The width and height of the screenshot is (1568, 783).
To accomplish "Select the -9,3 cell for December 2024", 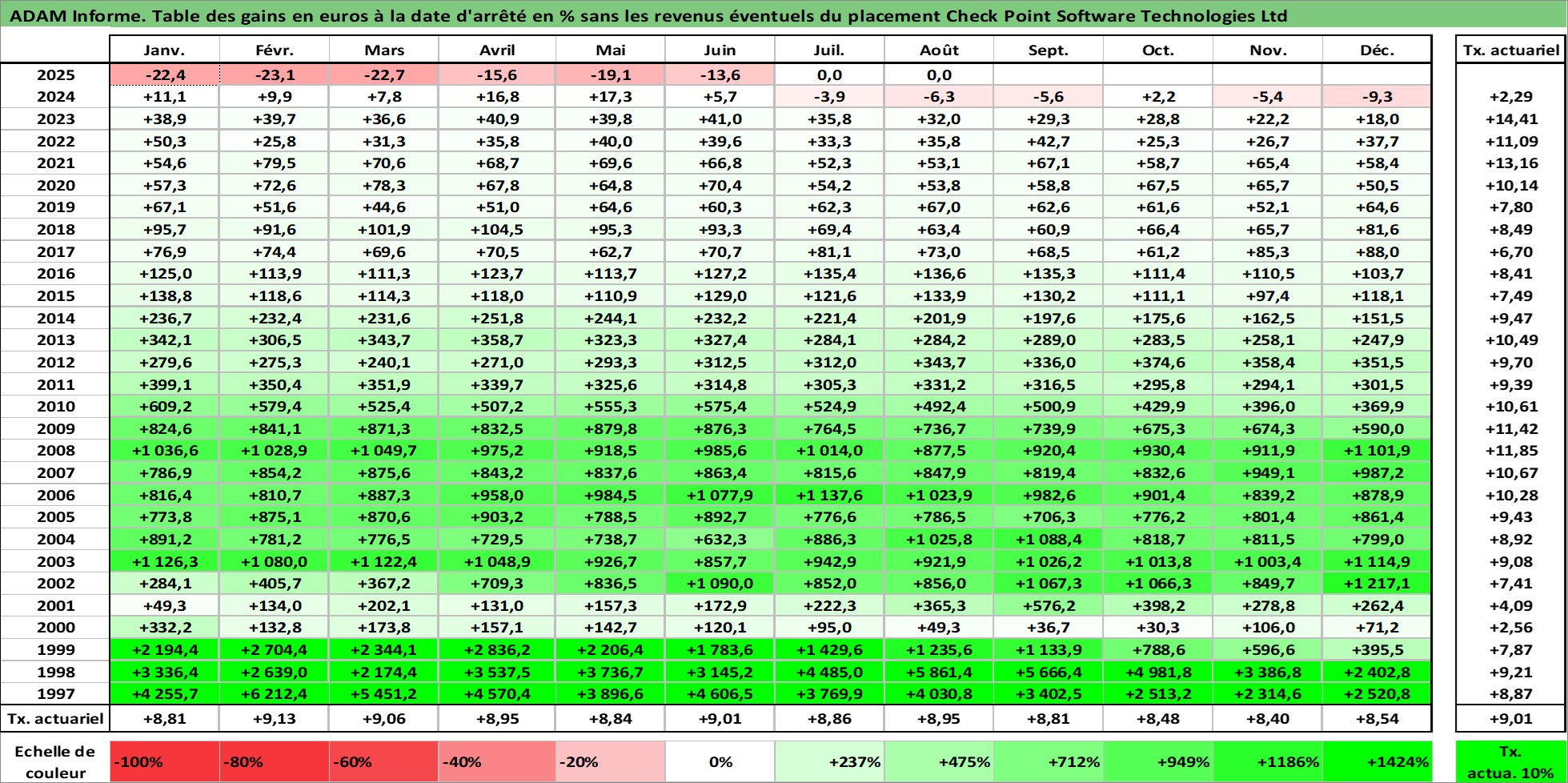I will [1377, 97].
